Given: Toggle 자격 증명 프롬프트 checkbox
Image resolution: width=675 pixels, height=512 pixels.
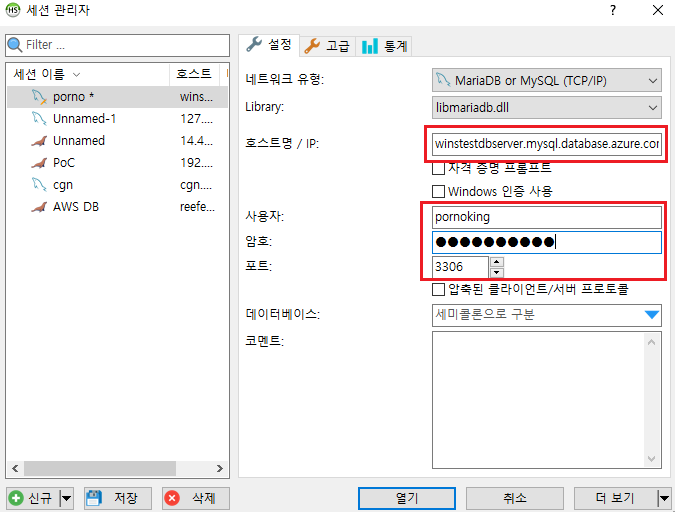Looking at the screenshot, I should pyautogui.click(x=438, y=168).
